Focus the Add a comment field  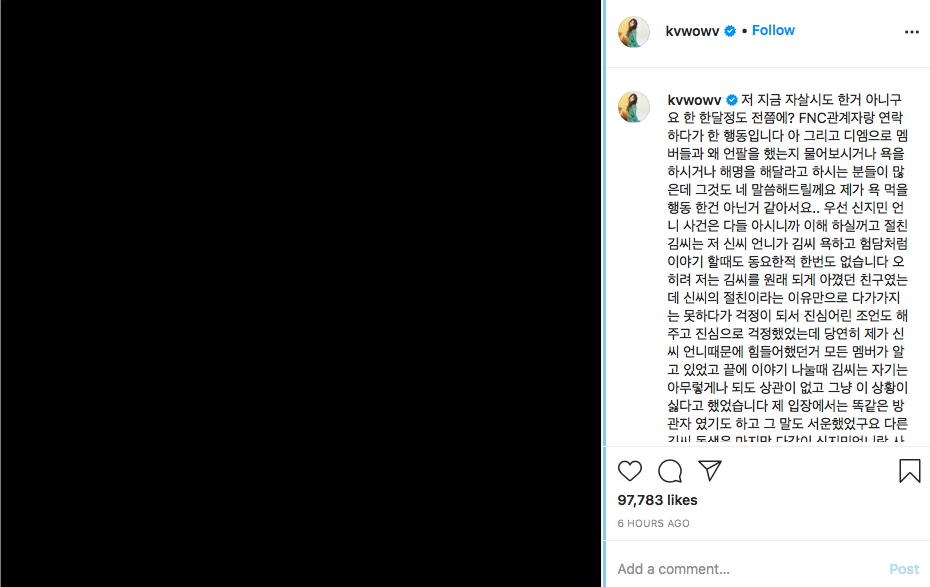tap(747, 569)
